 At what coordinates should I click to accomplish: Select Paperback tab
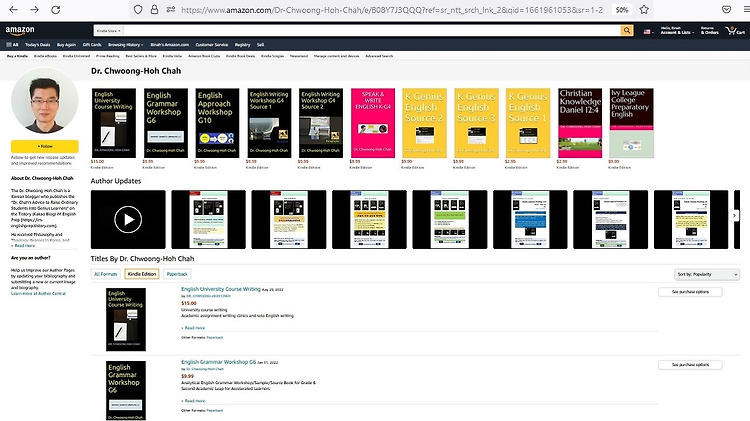pyautogui.click(x=177, y=274)
